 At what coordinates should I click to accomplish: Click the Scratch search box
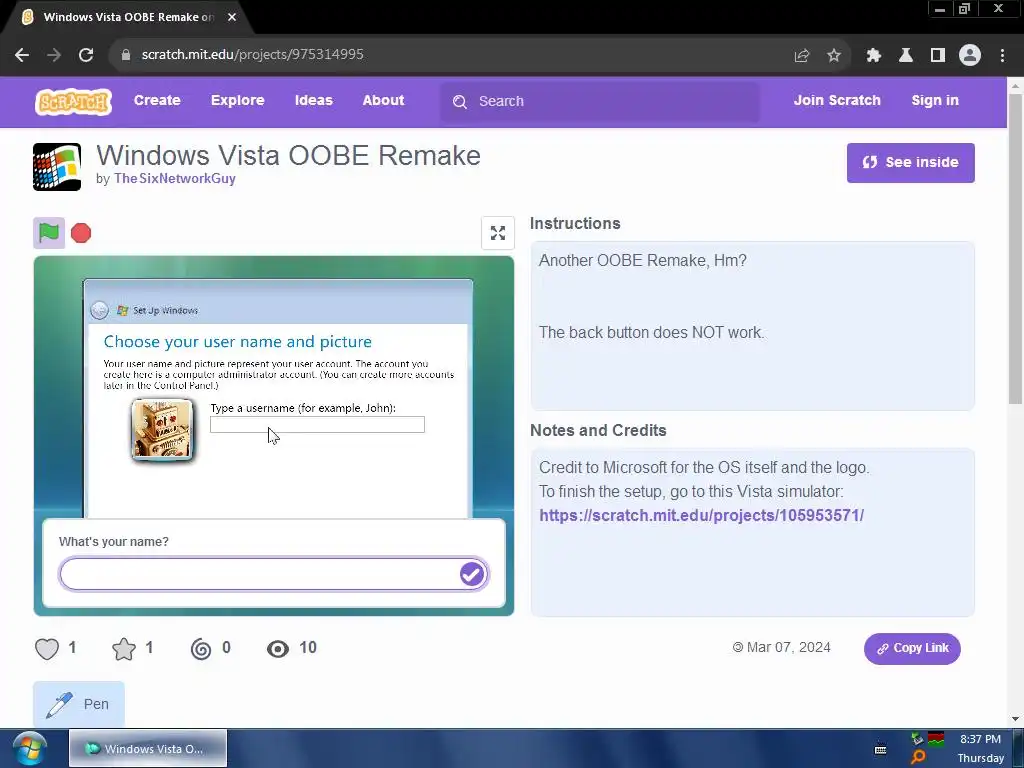[600, 101]
